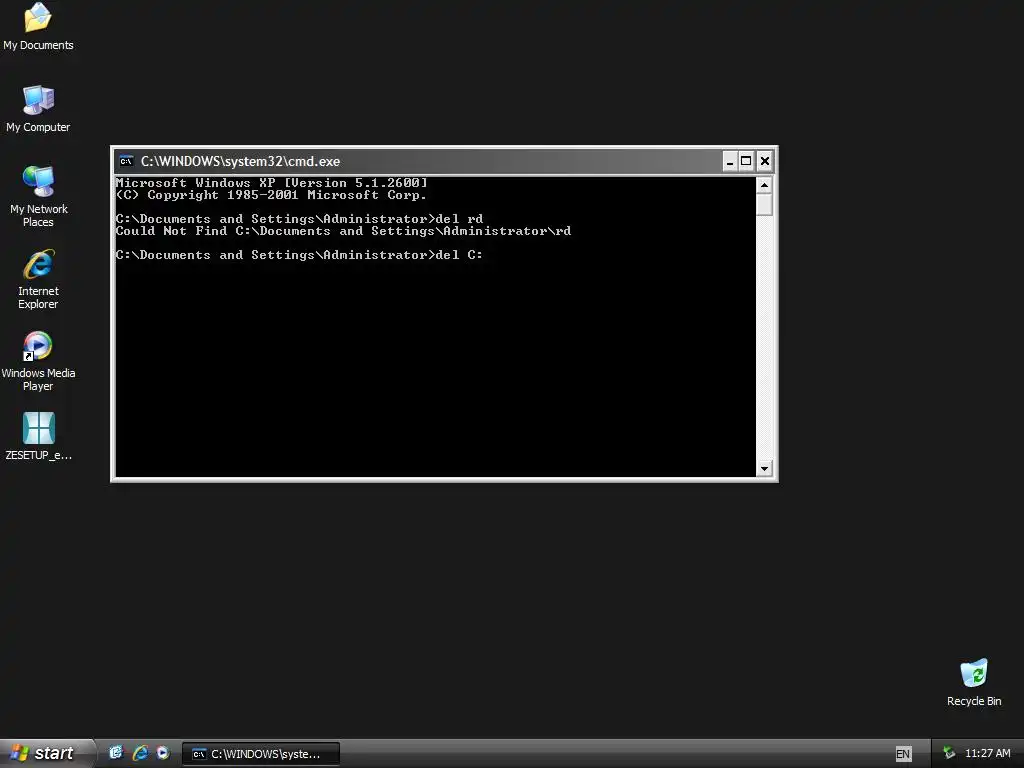The height and width of the screenshot is (768, 1024).
Task: Click the system tray network icon
Action: 949,753
